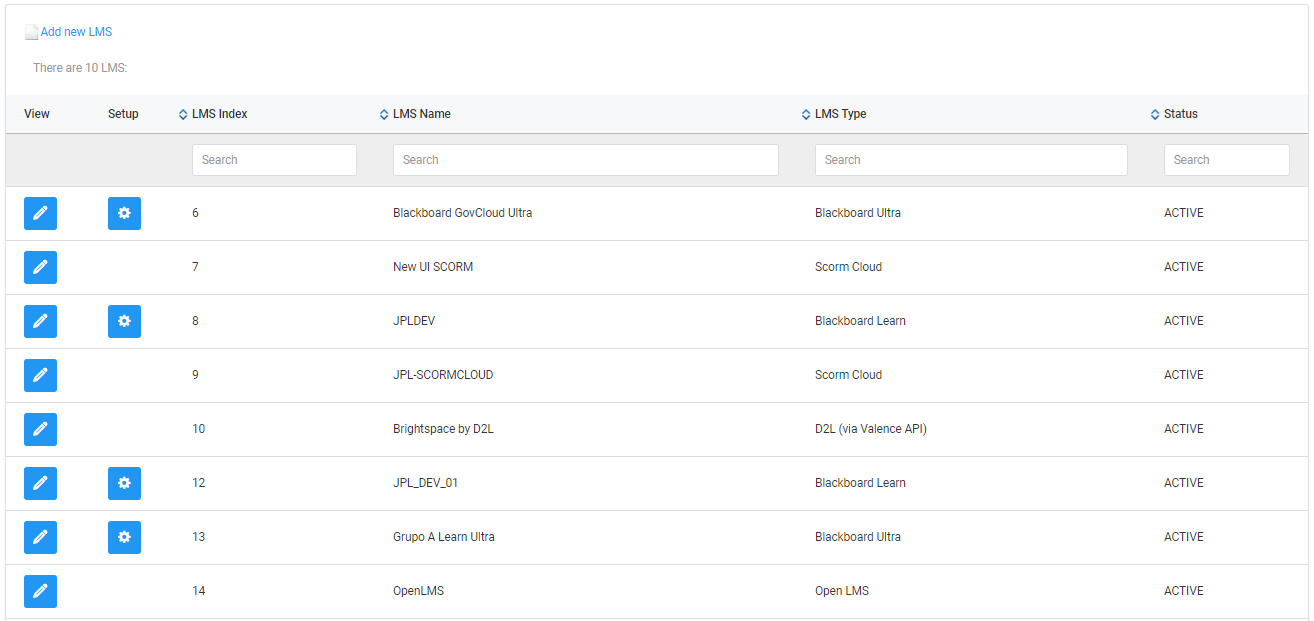
Task: Select the New UI SCORM name cell
Action: tap(433, 267)
